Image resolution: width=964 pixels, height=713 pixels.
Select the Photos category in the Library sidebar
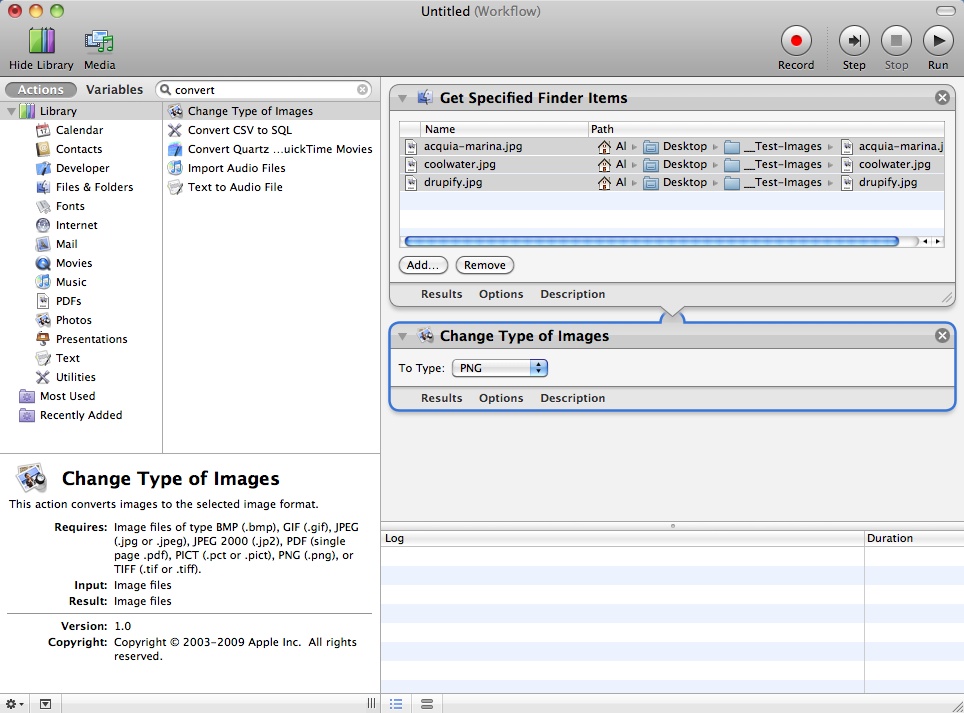pyautogui.click(x=75, y=320)
